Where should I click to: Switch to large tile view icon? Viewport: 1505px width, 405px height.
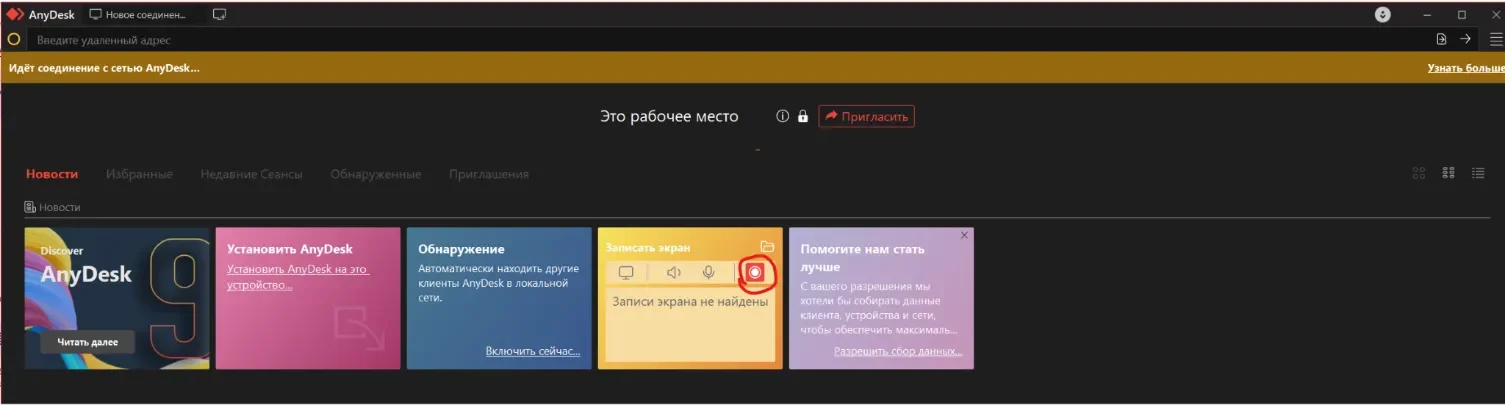click(1418, 173)
